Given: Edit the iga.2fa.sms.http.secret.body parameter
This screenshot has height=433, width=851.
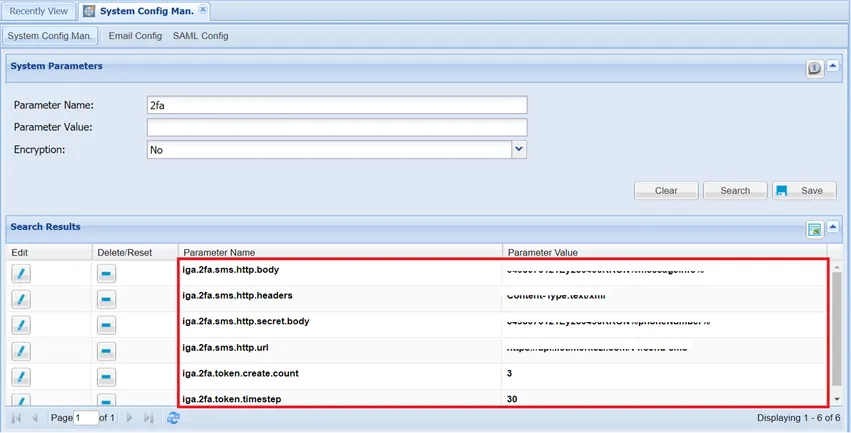Looking at the screenshot, I should (x=21, y=326).
